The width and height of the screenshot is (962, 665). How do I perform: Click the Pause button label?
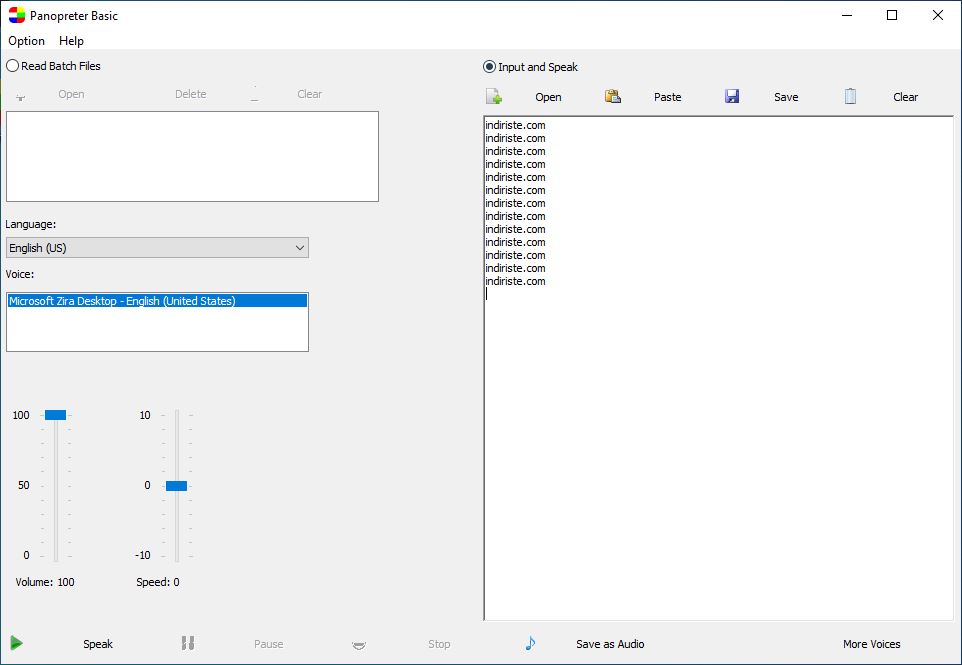coord(269,644)
